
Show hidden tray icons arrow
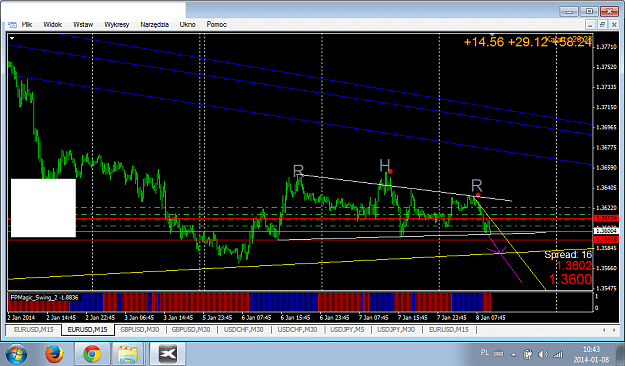point(513,354)
